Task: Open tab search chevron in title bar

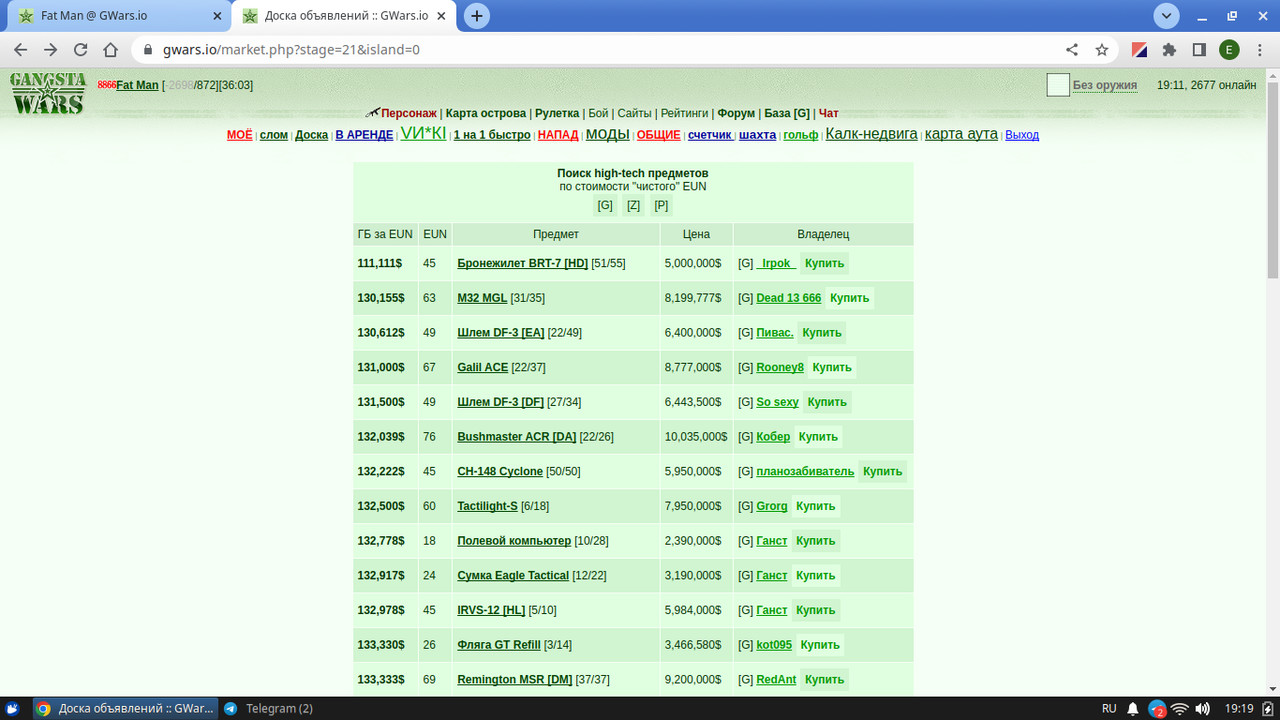Action: pos(1166,16)
